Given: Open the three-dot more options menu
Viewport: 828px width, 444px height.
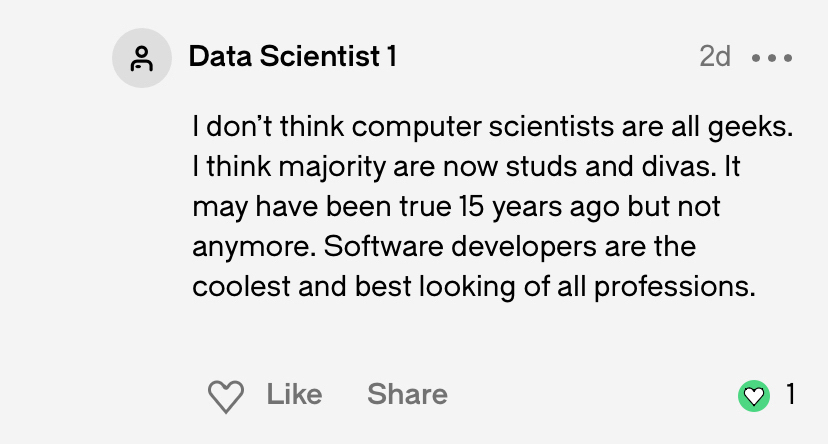Looking at the screenshot, I should (772, 58).
